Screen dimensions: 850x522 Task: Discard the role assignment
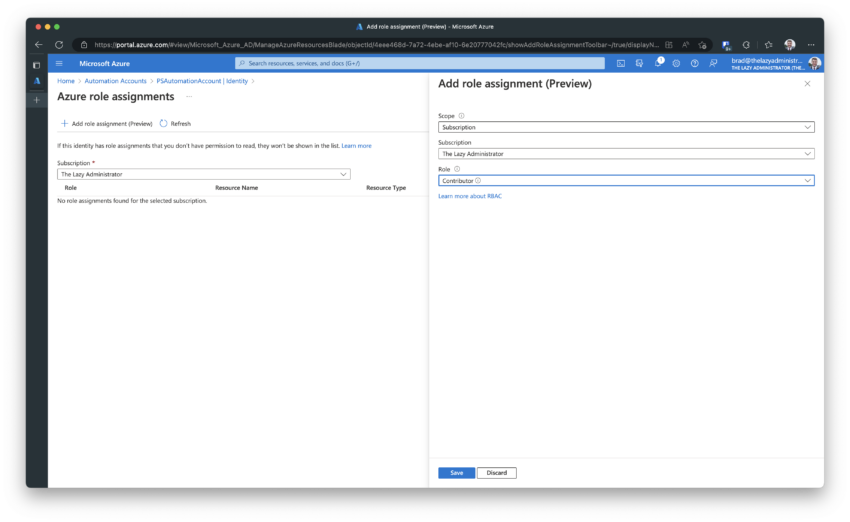pyautogui.click(x=497, y=473)
